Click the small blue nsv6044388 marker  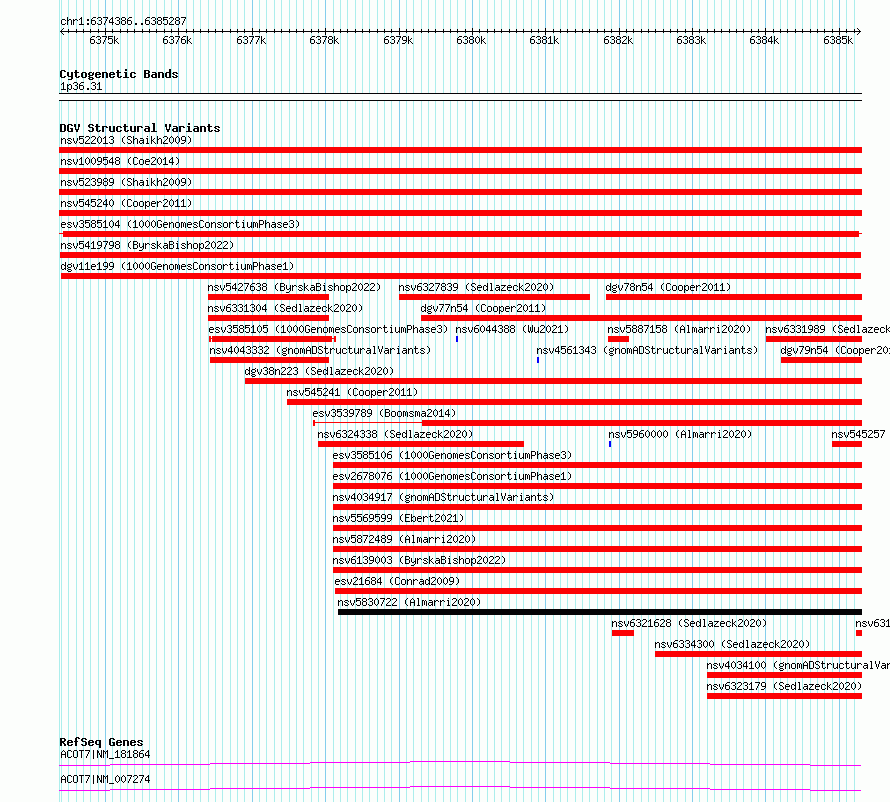tap(457, 339)
